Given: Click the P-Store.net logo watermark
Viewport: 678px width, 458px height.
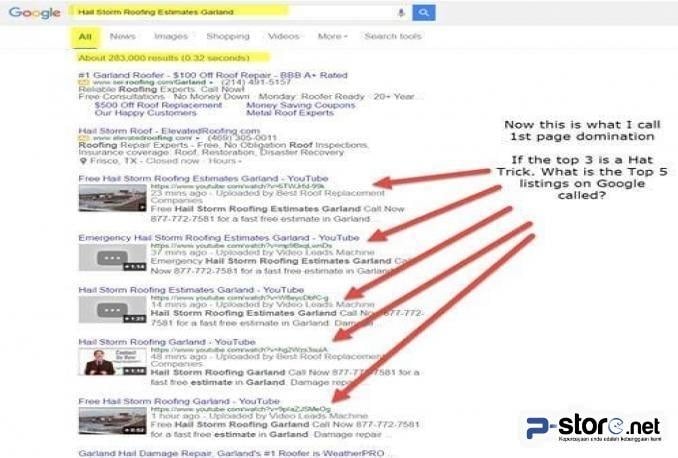Looking at the screenshot, I should pyautogui.click(x=596, y=427).
